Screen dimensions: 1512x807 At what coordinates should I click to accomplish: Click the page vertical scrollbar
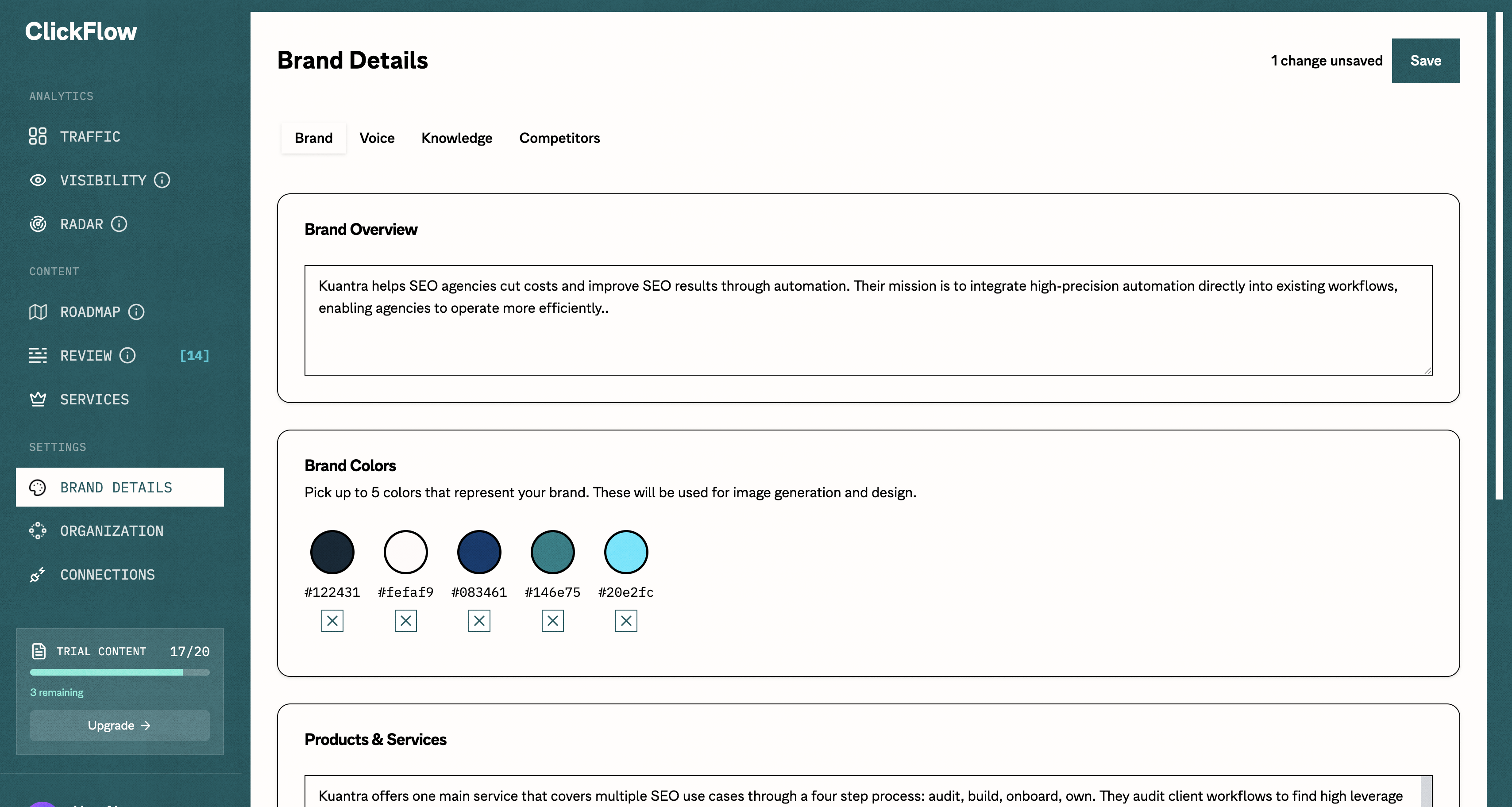tap(1499, 255)
